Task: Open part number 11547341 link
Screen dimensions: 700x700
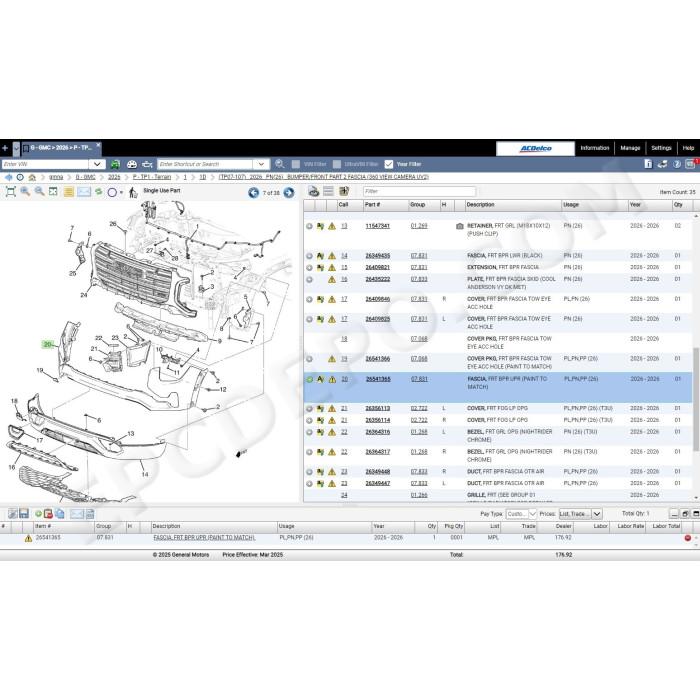Action: [x=378, y=226]
